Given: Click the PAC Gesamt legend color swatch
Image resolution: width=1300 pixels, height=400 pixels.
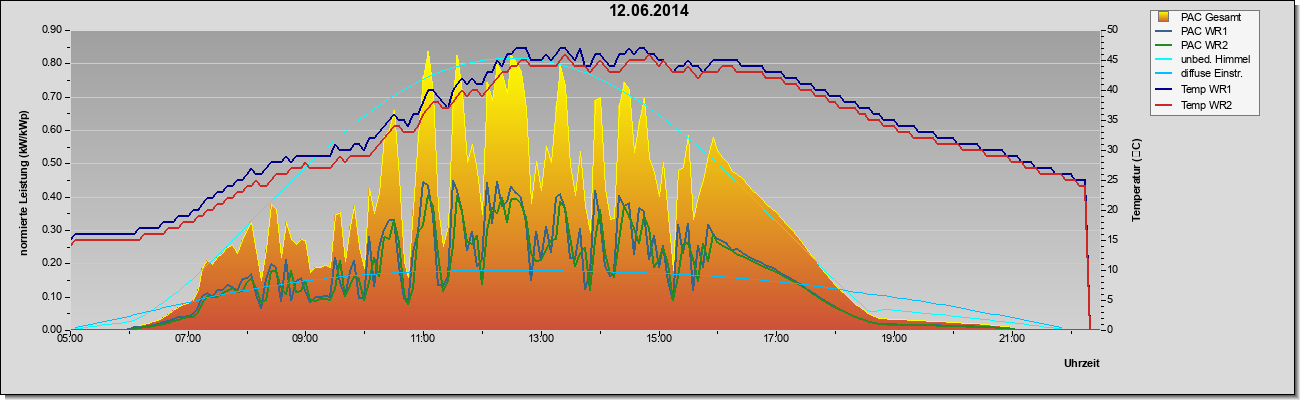Looking at the screenshot, I should point(1164,17).
